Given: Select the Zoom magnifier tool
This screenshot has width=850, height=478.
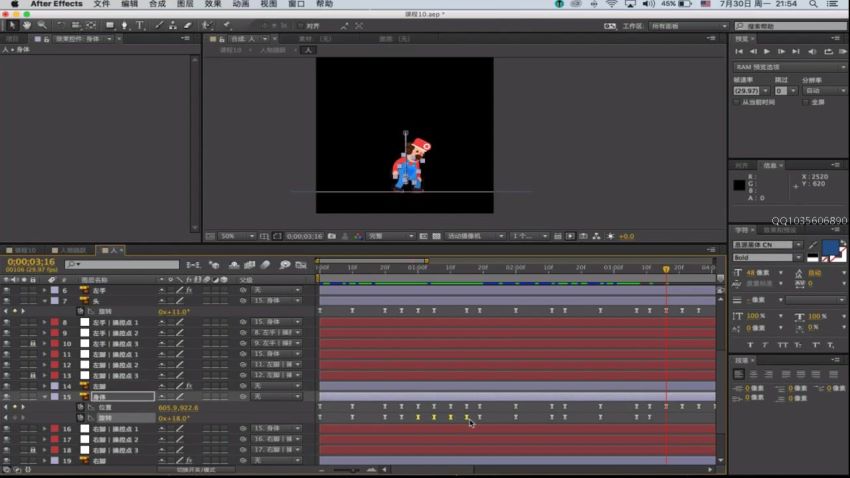Looking at the screenshot, I should tap(42, 25).
